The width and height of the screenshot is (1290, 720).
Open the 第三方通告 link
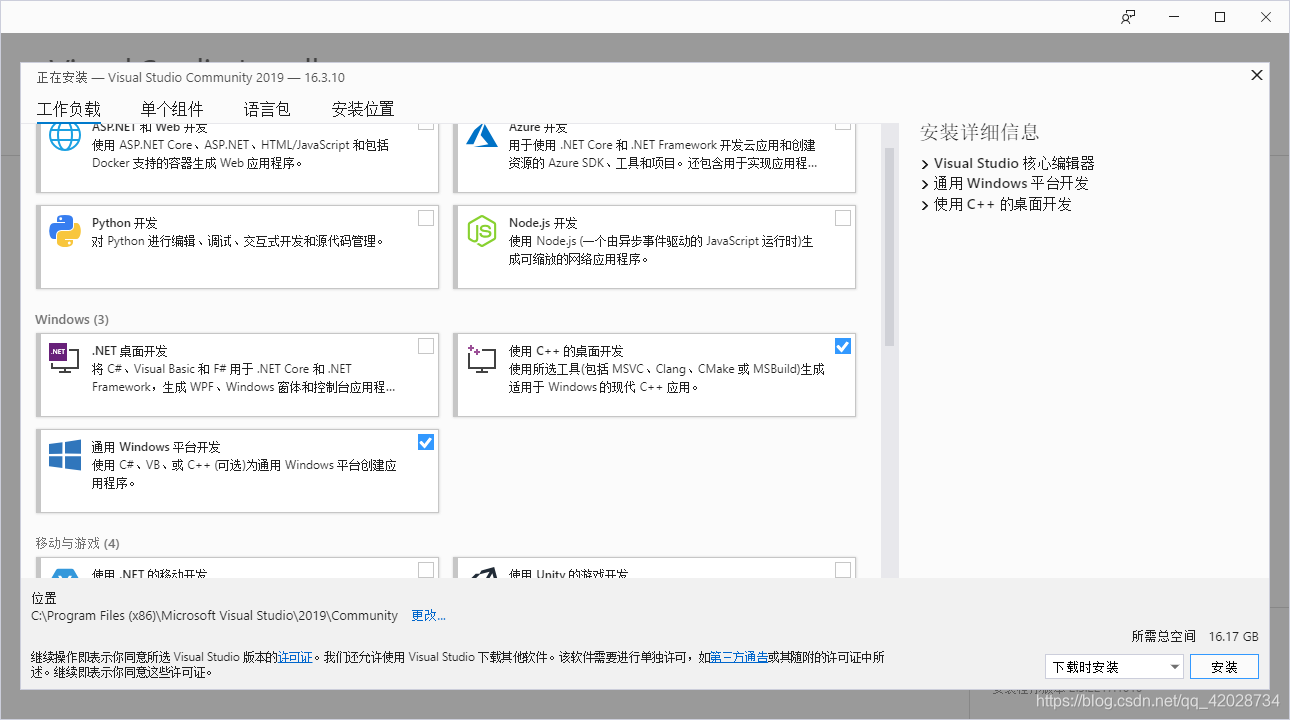point(739,658)
